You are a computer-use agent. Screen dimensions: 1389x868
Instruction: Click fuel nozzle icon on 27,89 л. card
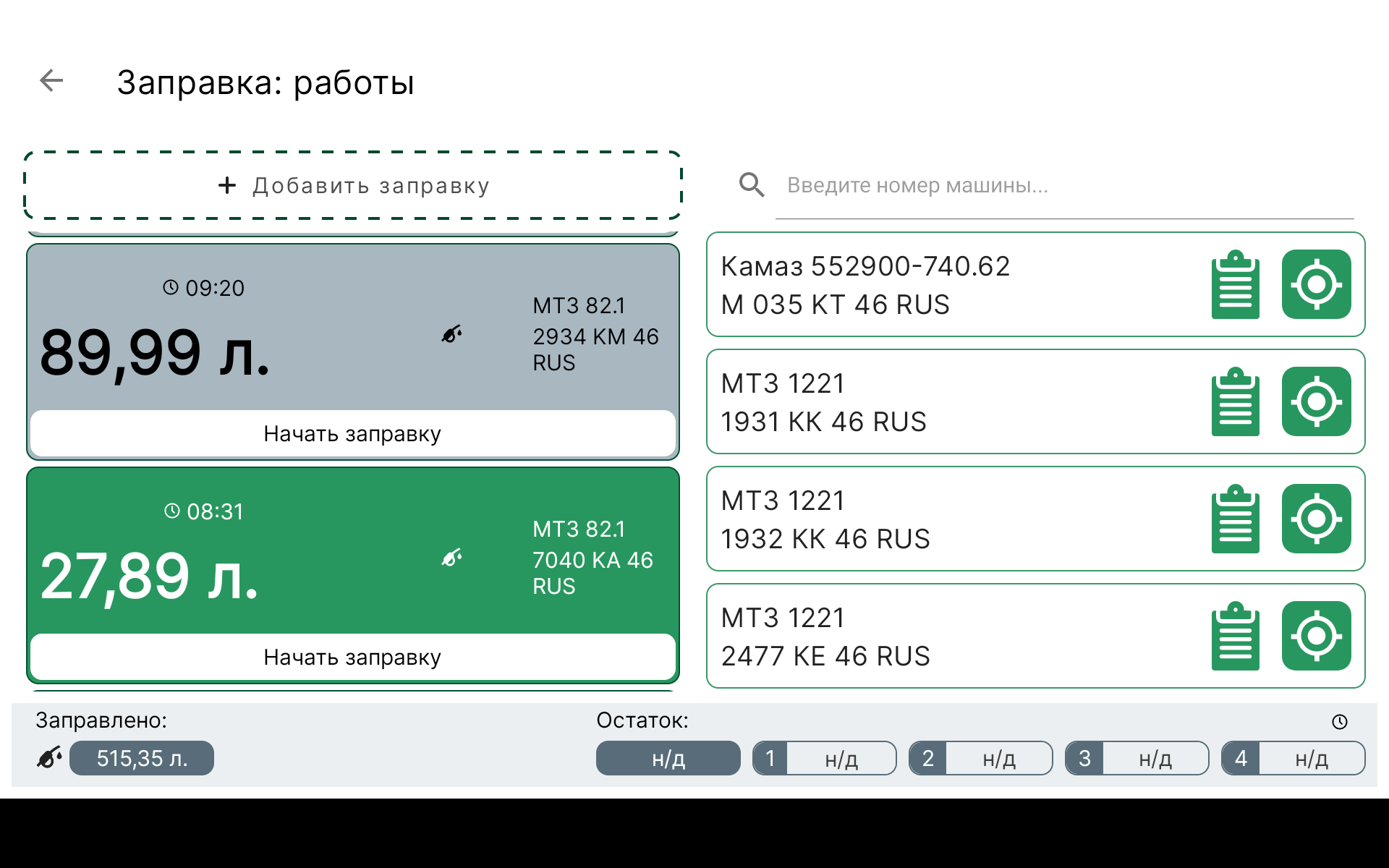451,558
